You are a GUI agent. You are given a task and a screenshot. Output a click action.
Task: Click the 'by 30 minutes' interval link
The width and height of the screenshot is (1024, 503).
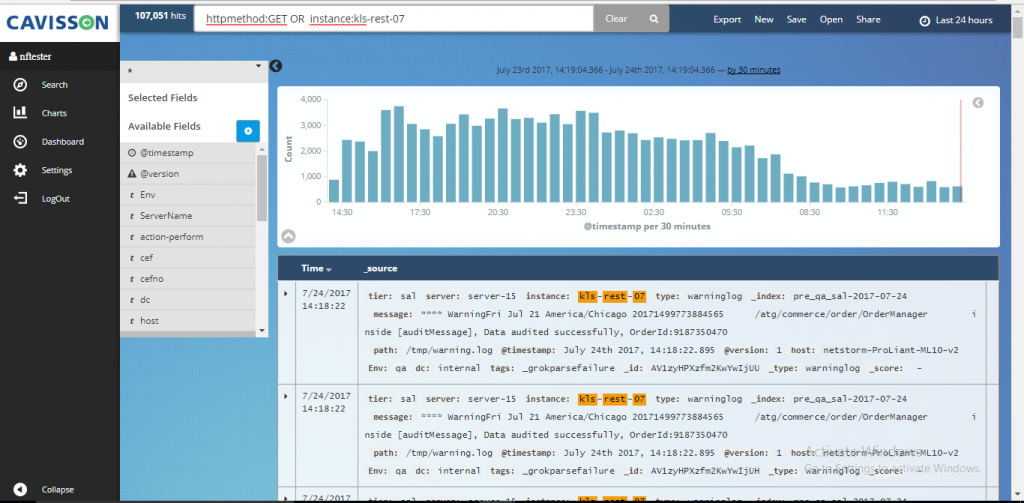754,70
